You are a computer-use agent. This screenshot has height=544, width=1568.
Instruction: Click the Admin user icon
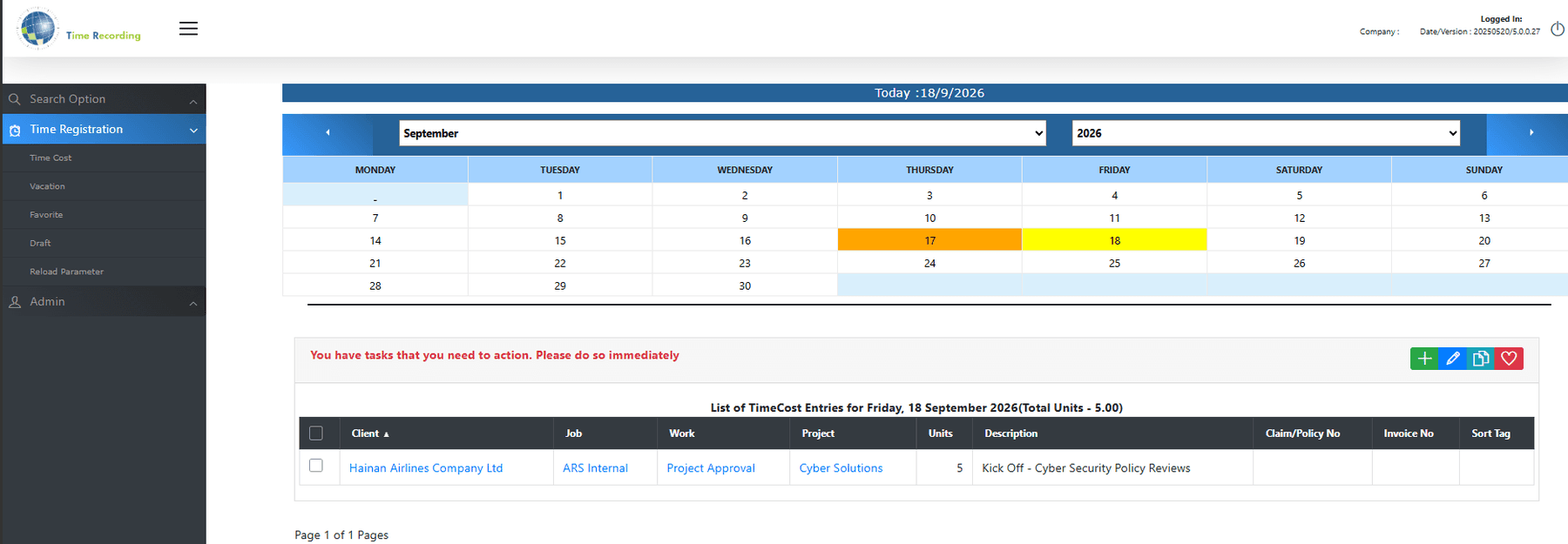(x=15, y=302)
